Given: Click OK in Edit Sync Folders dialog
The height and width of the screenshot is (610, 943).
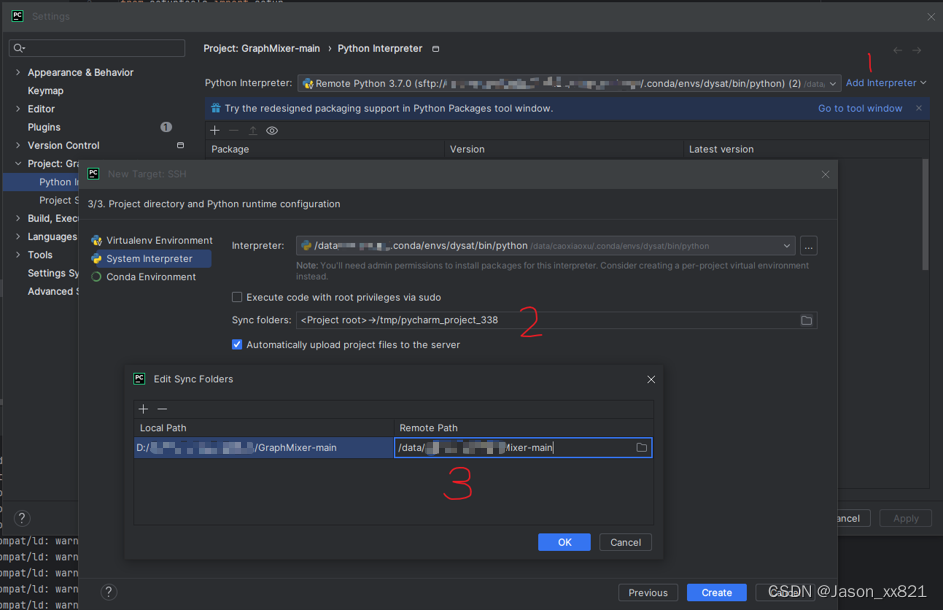Looking at the screenshot, I should tap(564, 542).
